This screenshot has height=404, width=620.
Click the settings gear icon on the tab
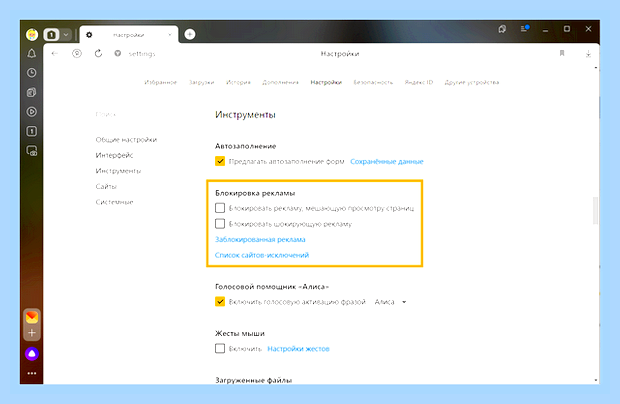point(89,35)
